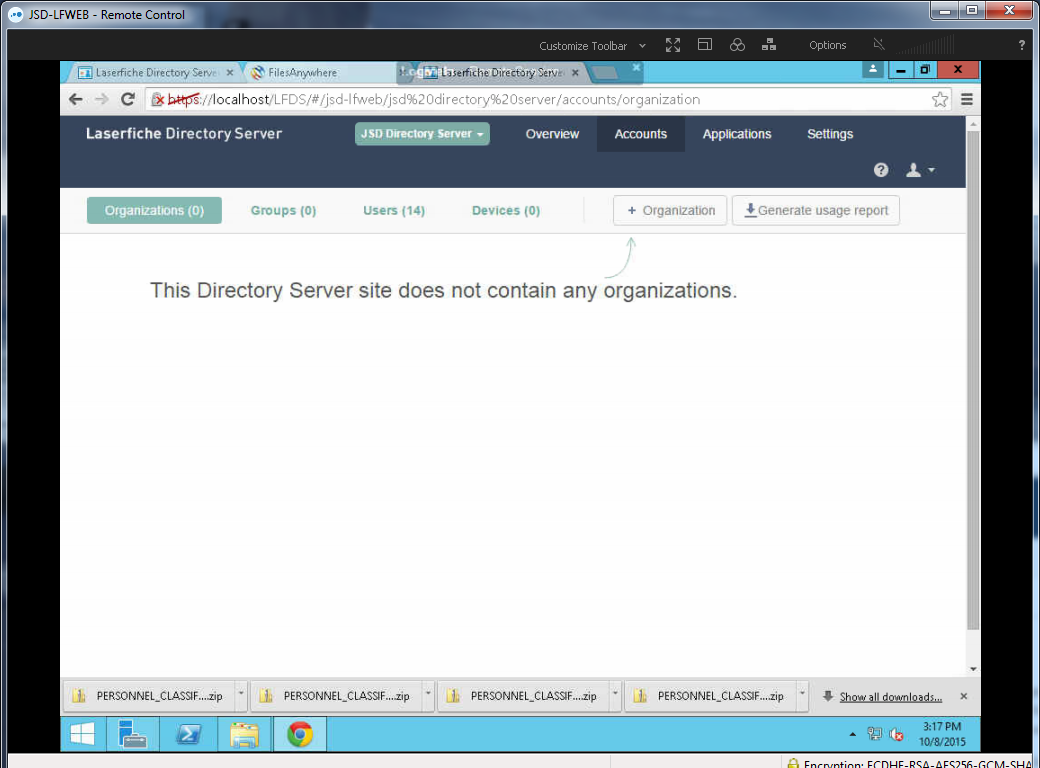Reload the current Chrome page

[x=128, y=99]
